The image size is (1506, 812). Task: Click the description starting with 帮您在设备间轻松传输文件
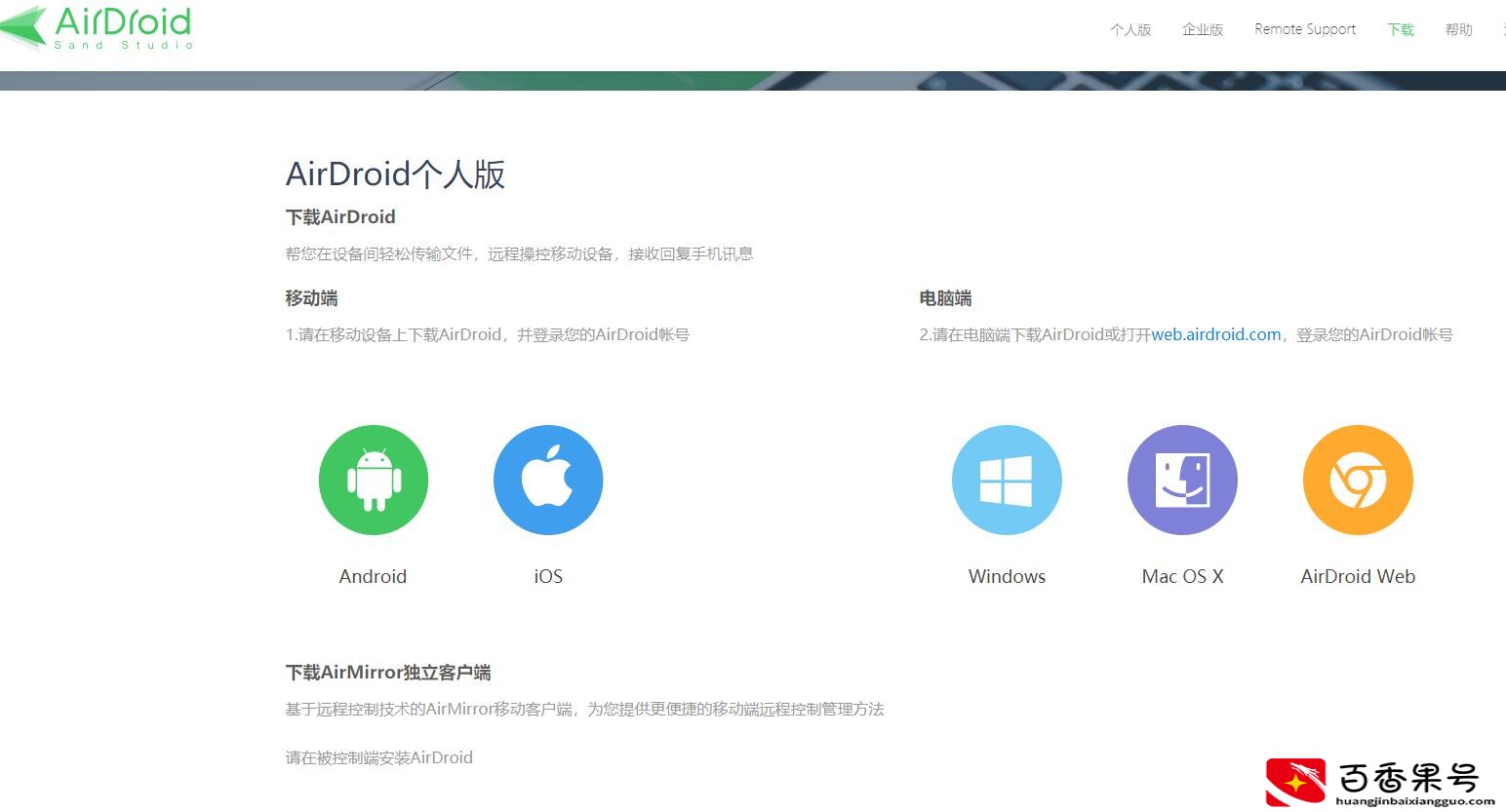519,253
